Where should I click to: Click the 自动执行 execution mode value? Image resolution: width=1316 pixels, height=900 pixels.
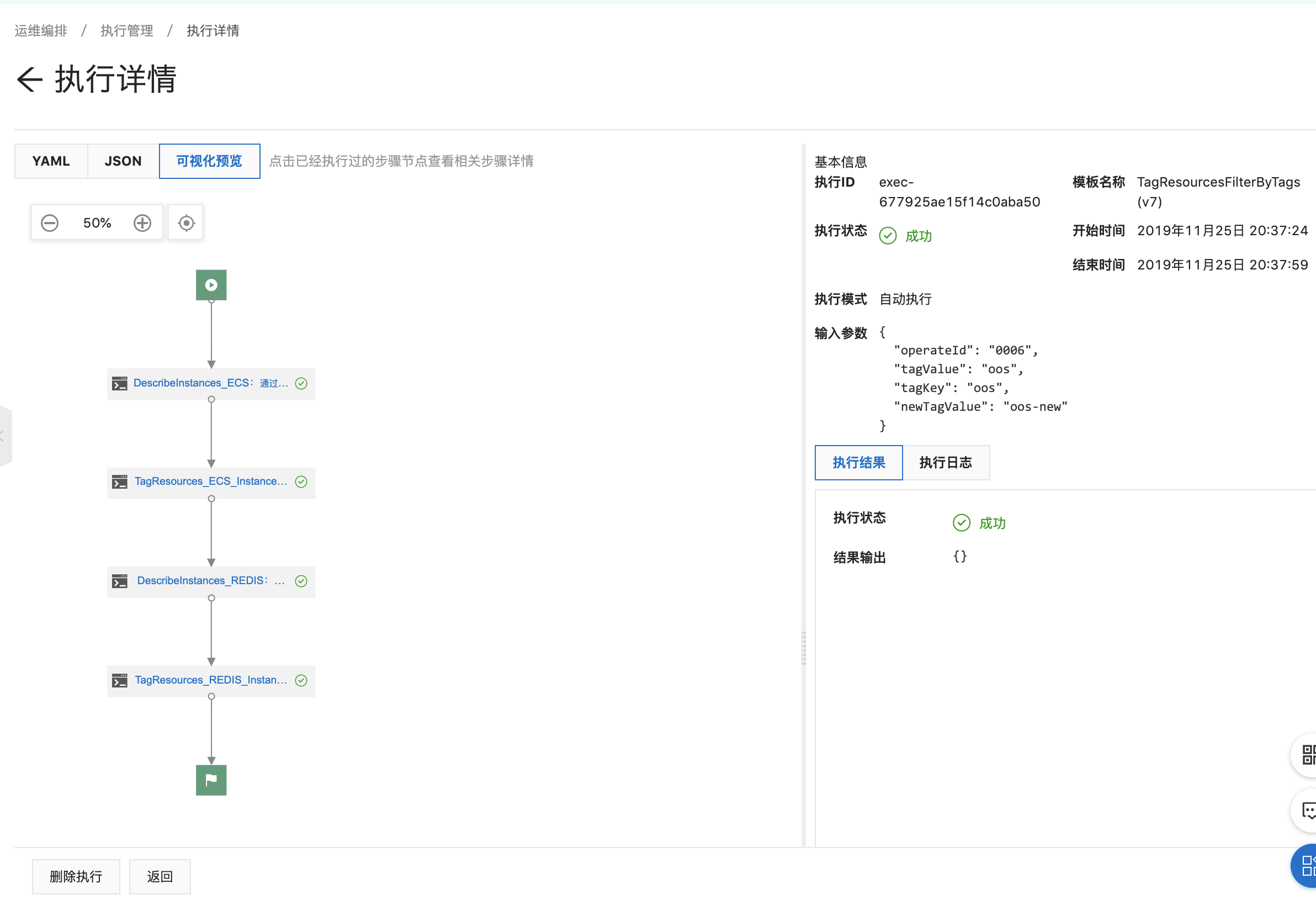905,299
